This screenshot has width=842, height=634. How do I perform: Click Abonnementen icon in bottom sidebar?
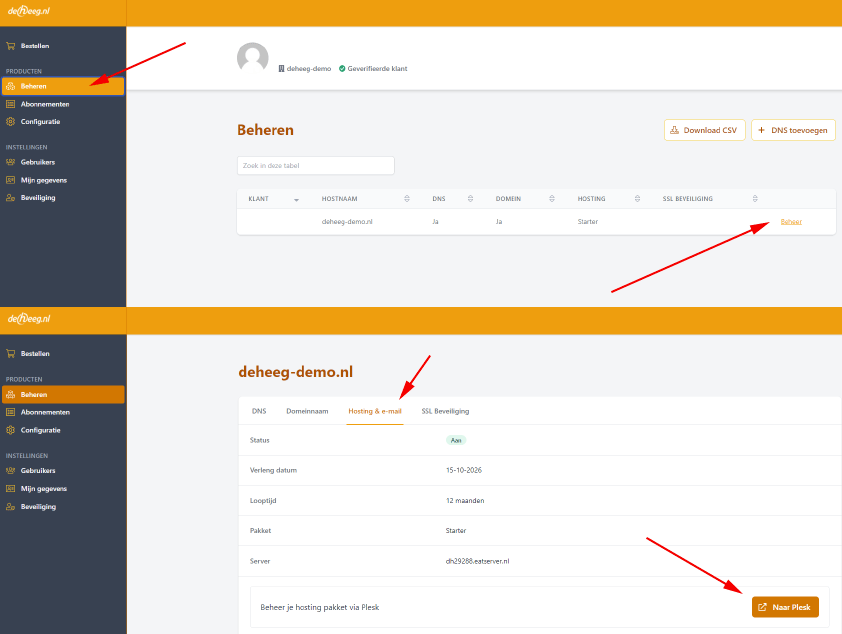[10, 412]
